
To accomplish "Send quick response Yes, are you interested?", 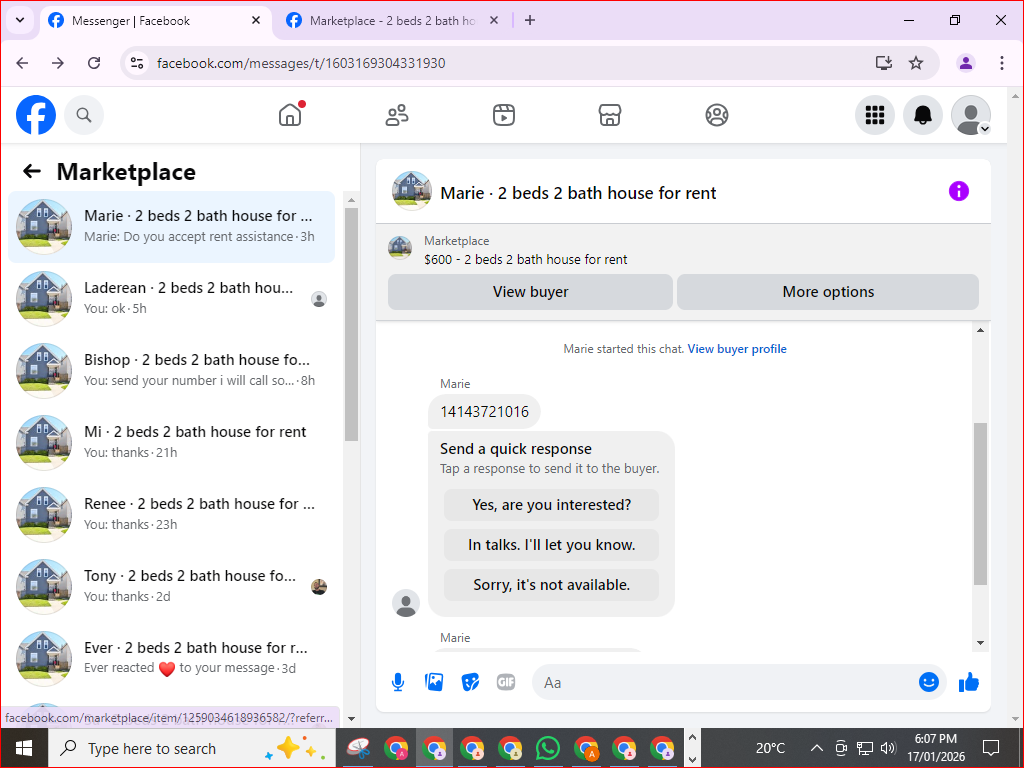I will 551,505.
